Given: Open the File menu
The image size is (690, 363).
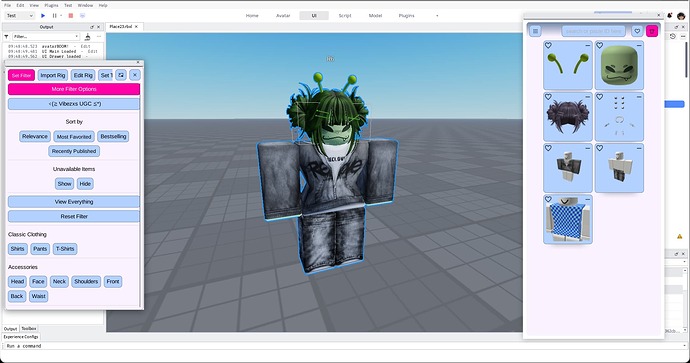Looking at the screenshot, I should click(7, 5).
